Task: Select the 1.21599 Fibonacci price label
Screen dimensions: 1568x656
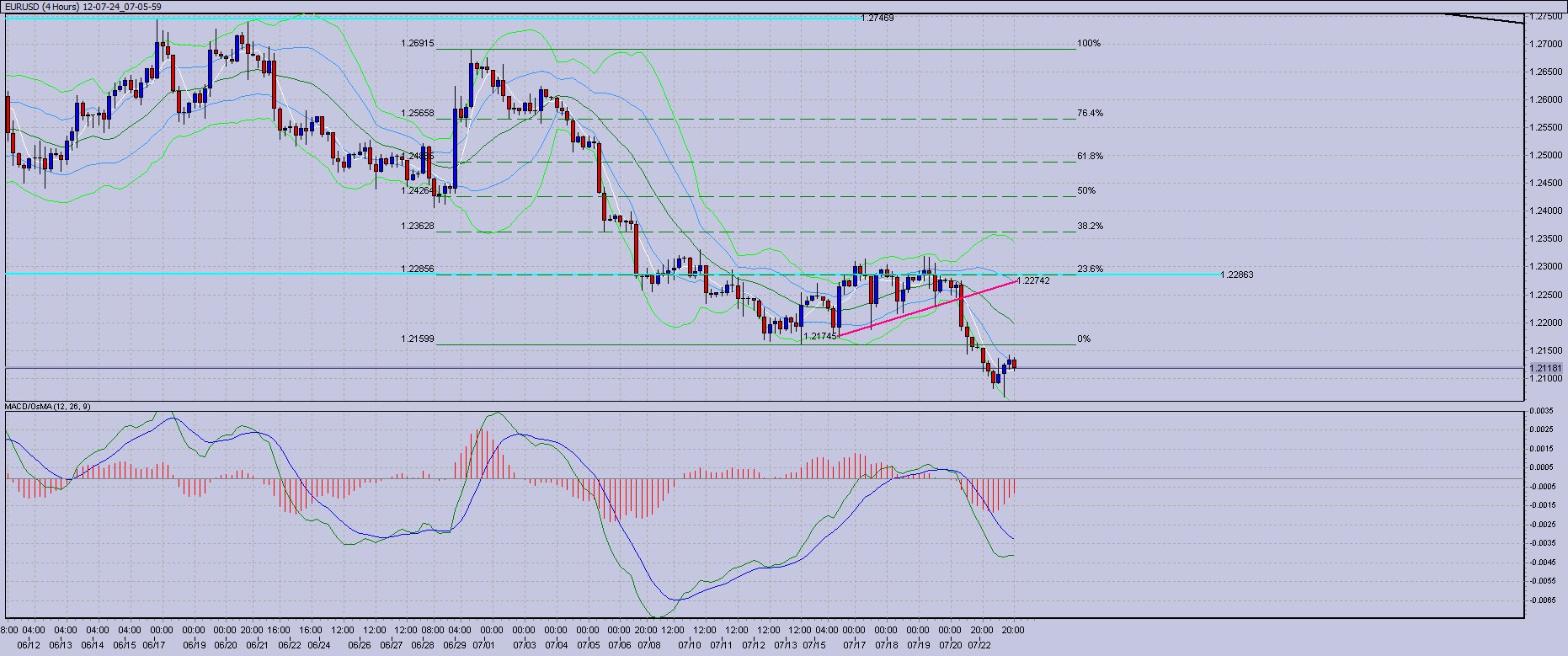Action: pyautogui.click(x=418, y=339)
